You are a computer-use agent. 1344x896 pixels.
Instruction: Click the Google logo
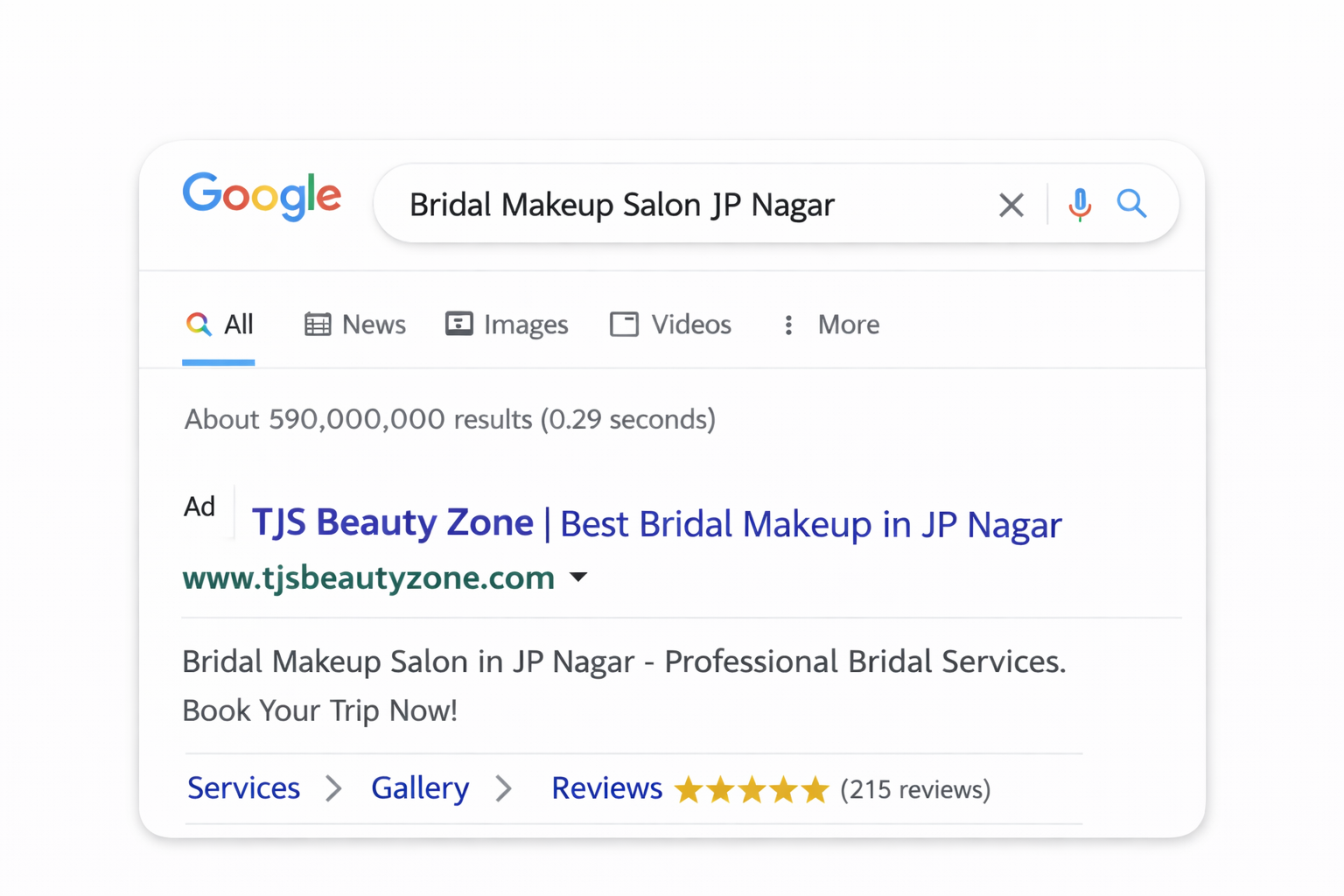pyautogui.click(x=262, y=196)
